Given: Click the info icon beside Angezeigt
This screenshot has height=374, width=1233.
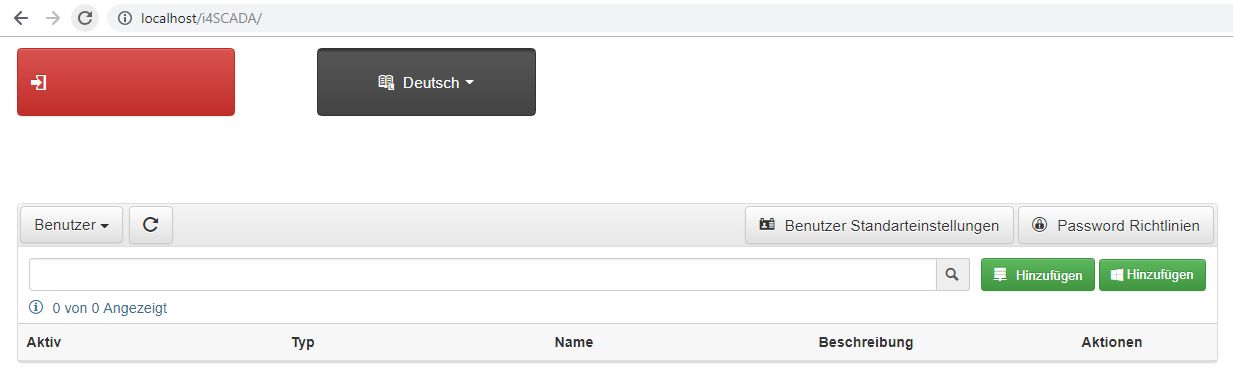Looking at the screenshot, I should pos(37,308).
